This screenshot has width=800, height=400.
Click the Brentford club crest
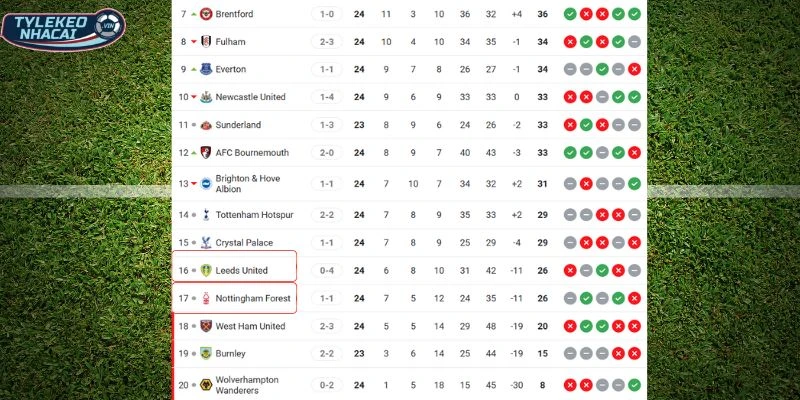(206, 14)
